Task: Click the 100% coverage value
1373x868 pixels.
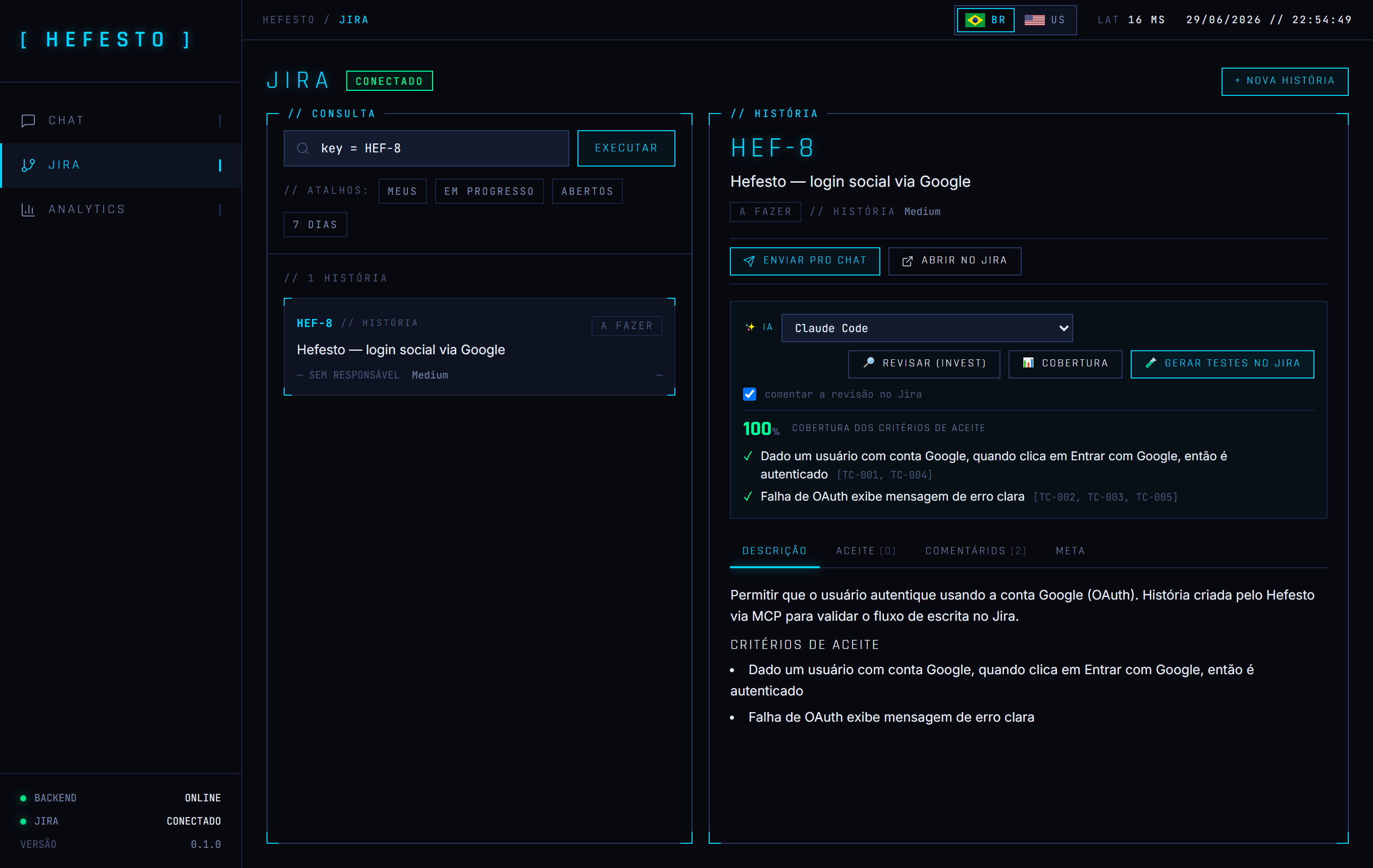Action: click(761, 428)
